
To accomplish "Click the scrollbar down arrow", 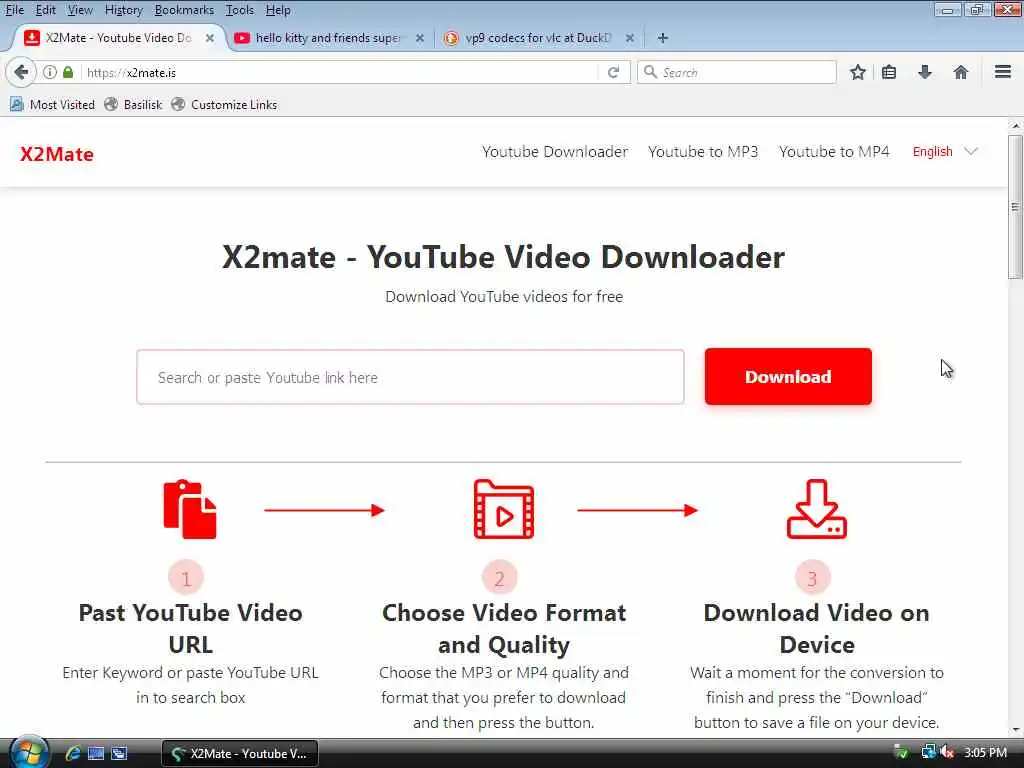I will pyautogui.click(x=1015, y=729).
